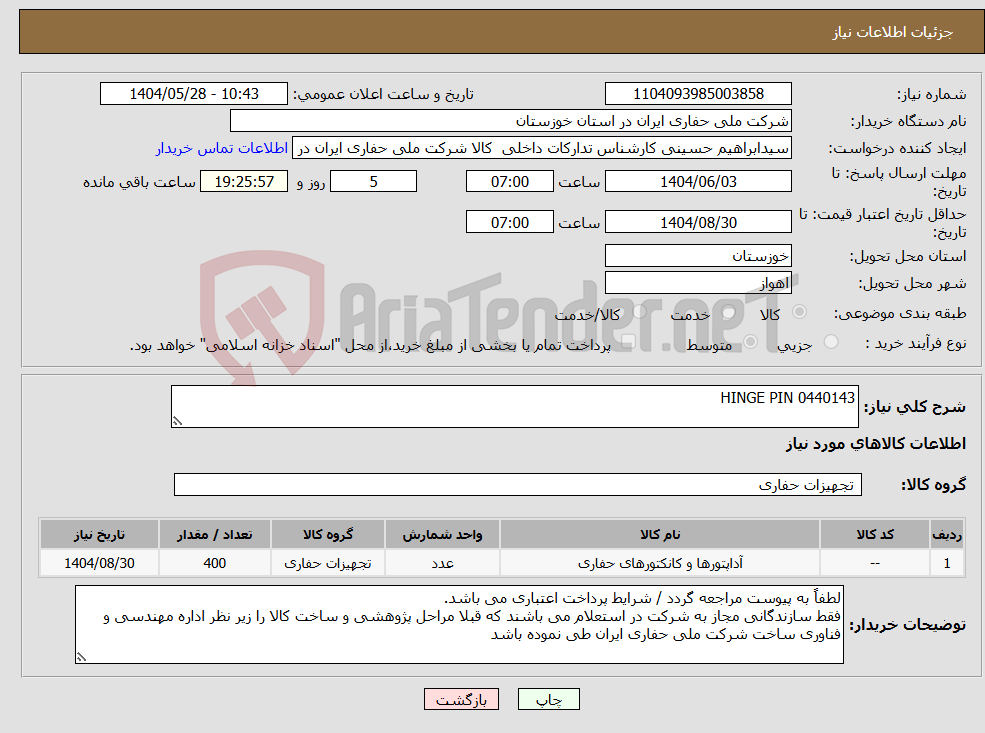985x733 pixels.
Task: Click the countdown timer 19:25:57
Action: click(x=244, y=182)
